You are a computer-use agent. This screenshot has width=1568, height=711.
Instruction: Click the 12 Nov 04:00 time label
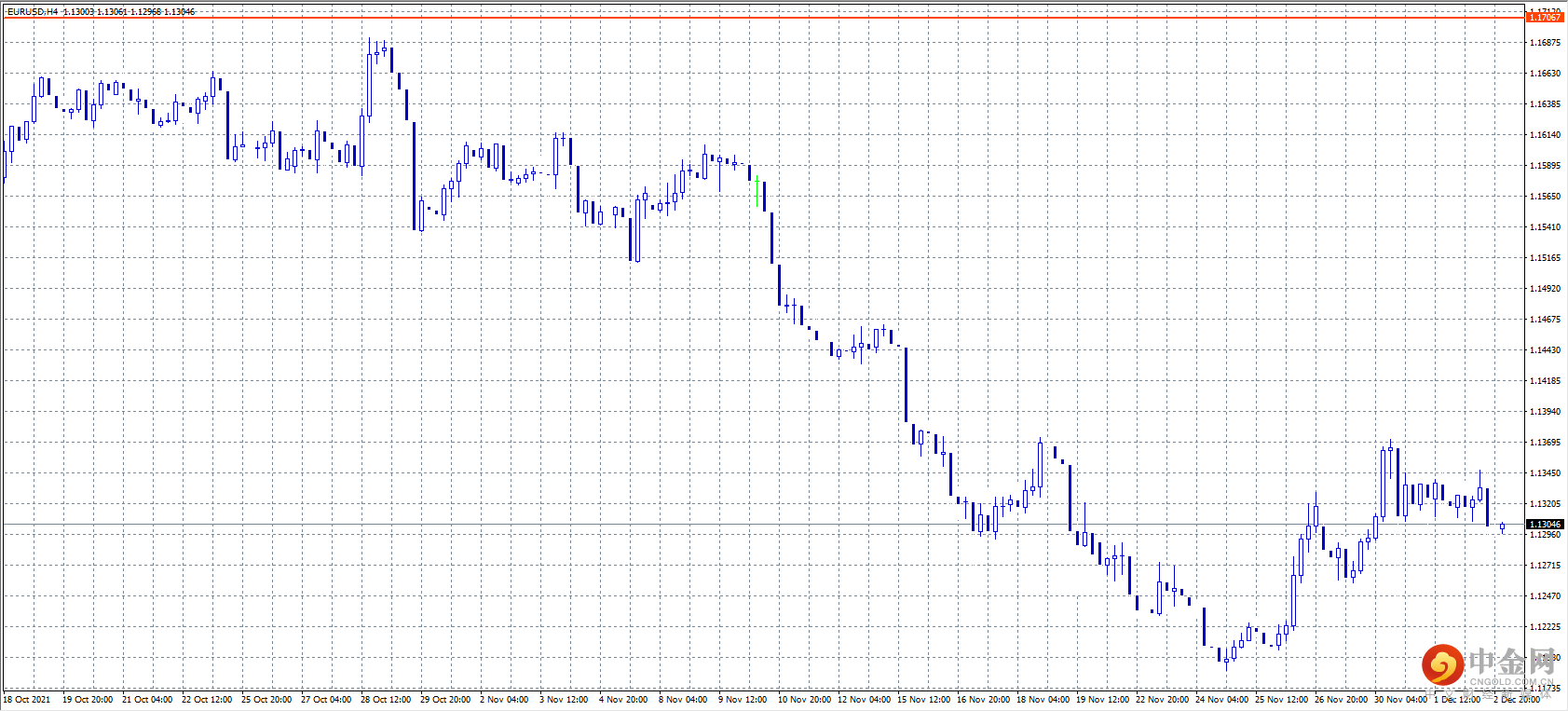click(865, 700)
